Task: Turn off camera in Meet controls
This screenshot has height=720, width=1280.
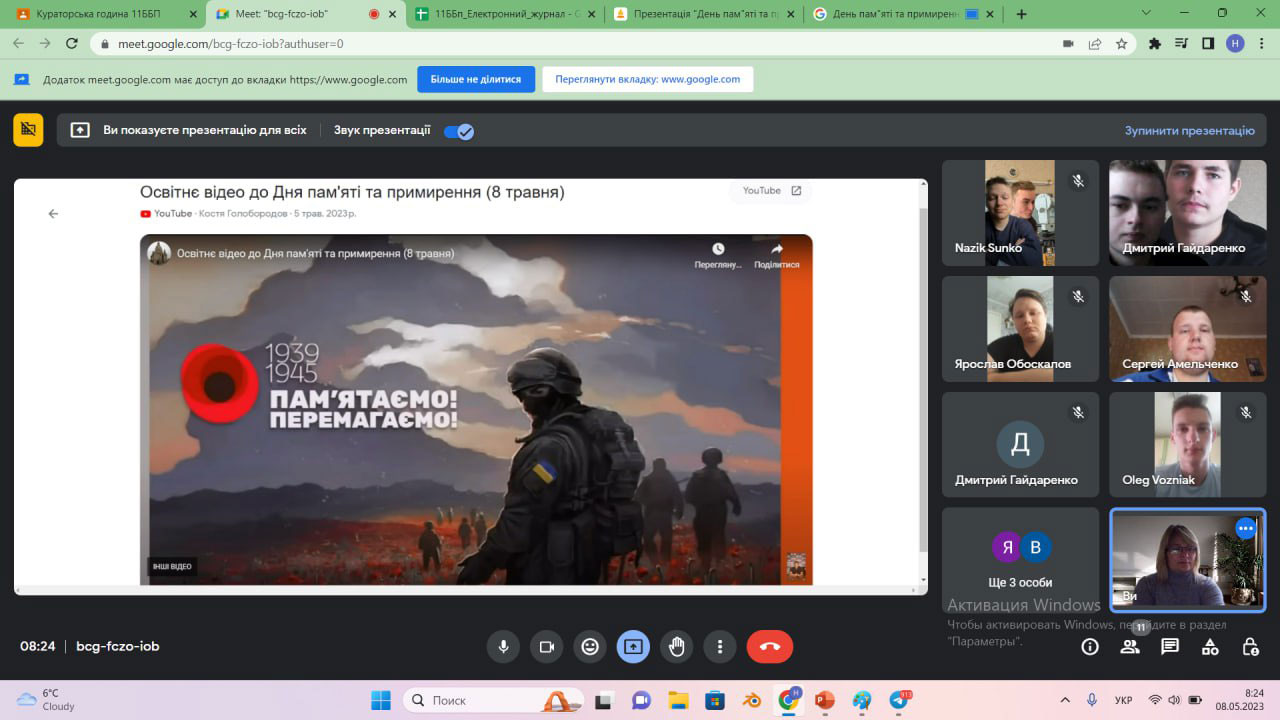Action: click(x=546, y=647)
